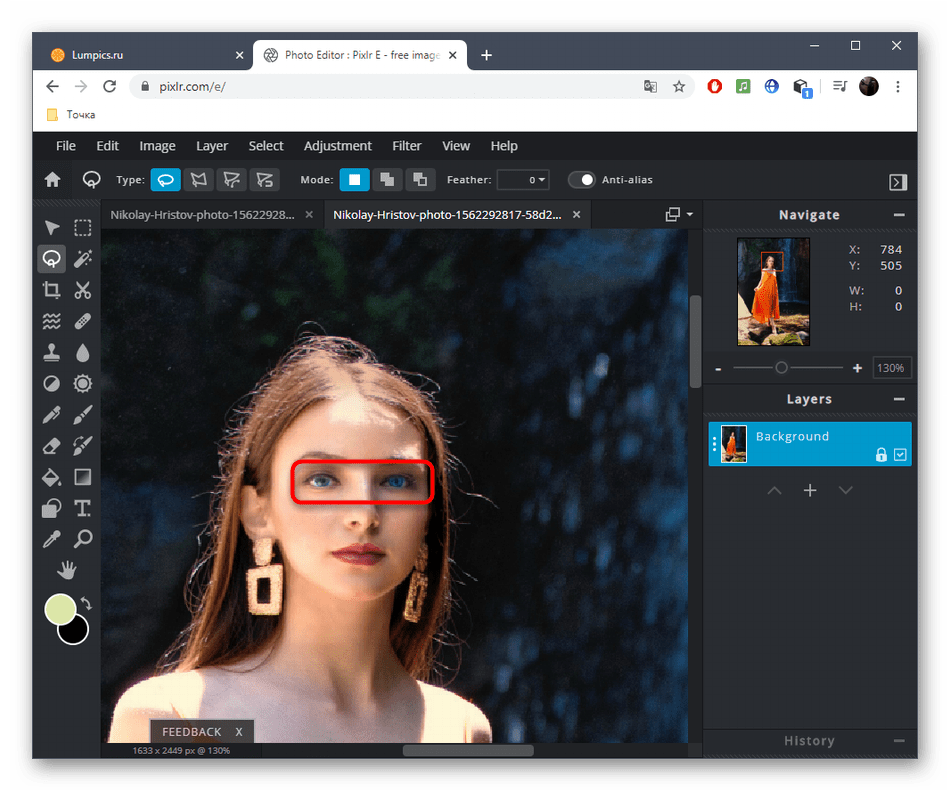Unlock the Background layer padlock
950x791 pixels.
click(881, 455)
